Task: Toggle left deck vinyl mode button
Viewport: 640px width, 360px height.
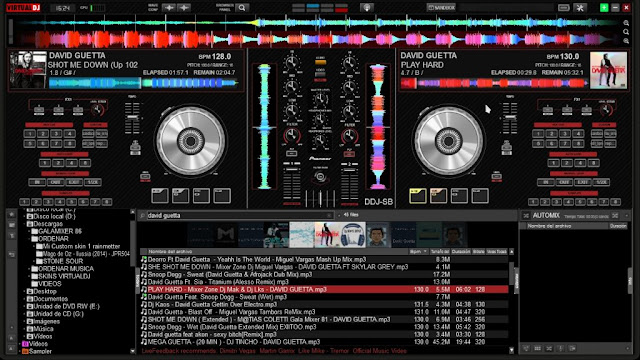Action: click(145, 176)
